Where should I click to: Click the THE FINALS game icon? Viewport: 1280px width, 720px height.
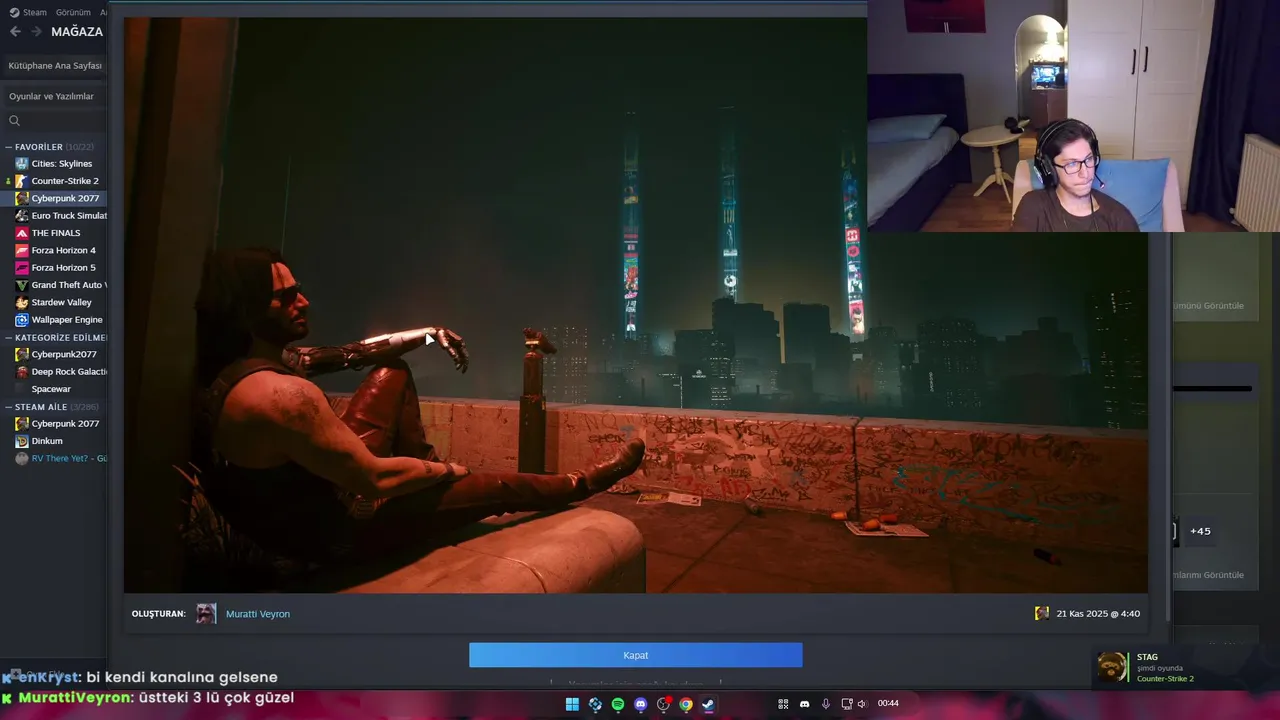pyautogui.click(x=22, y=233)
